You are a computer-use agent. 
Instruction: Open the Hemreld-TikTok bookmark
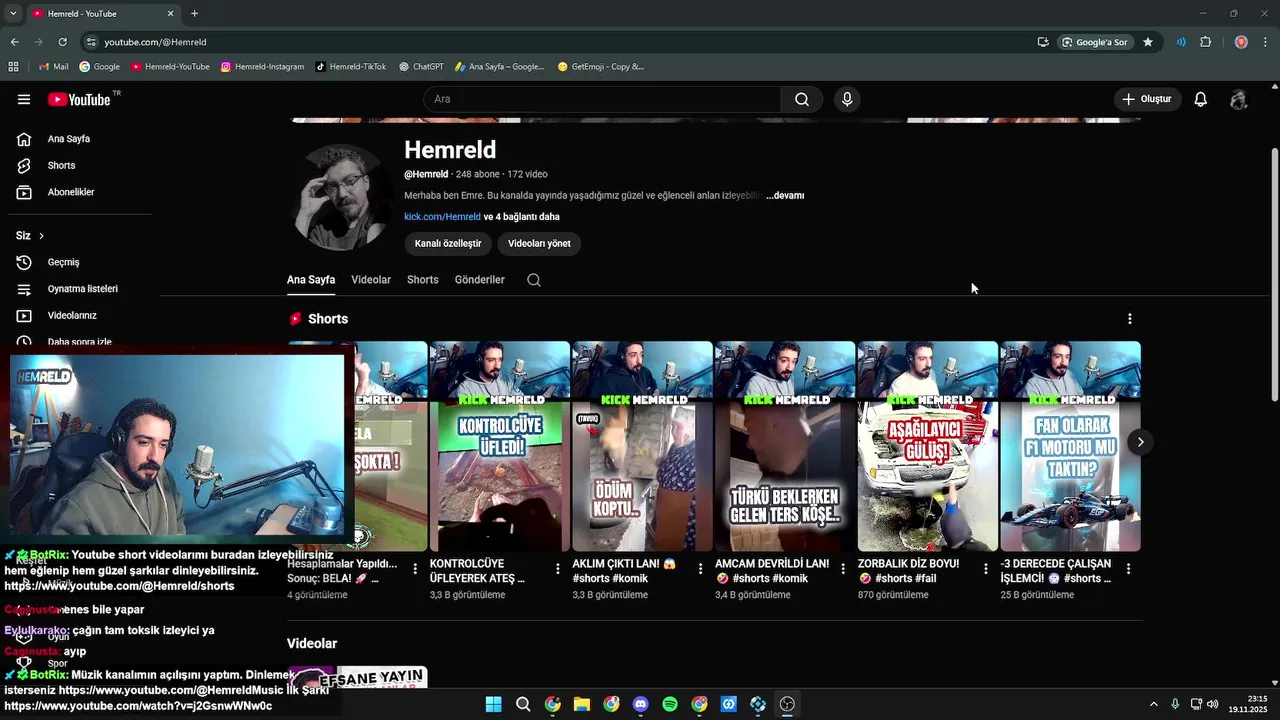click(x=350, y=67)
